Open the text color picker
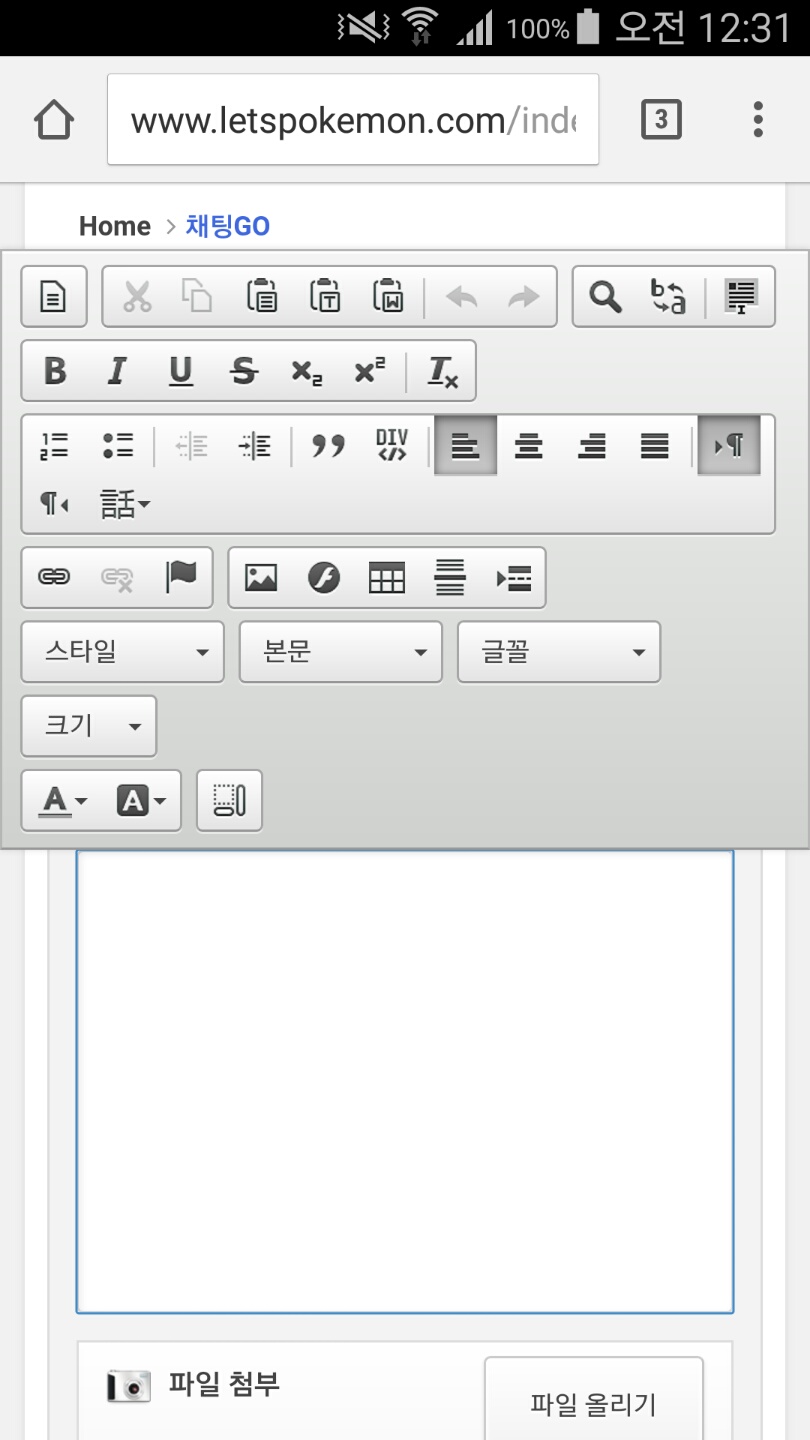This screenshot has width=810, height=1440. [64, 800]
